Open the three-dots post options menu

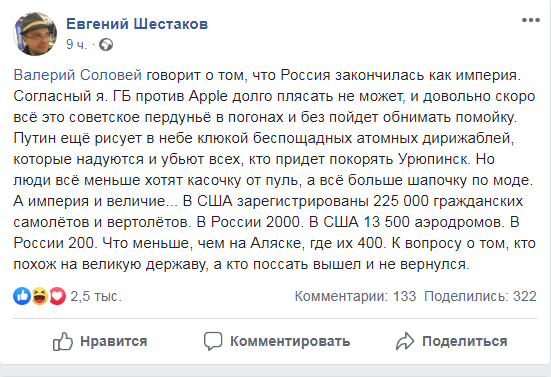(531, 20)
